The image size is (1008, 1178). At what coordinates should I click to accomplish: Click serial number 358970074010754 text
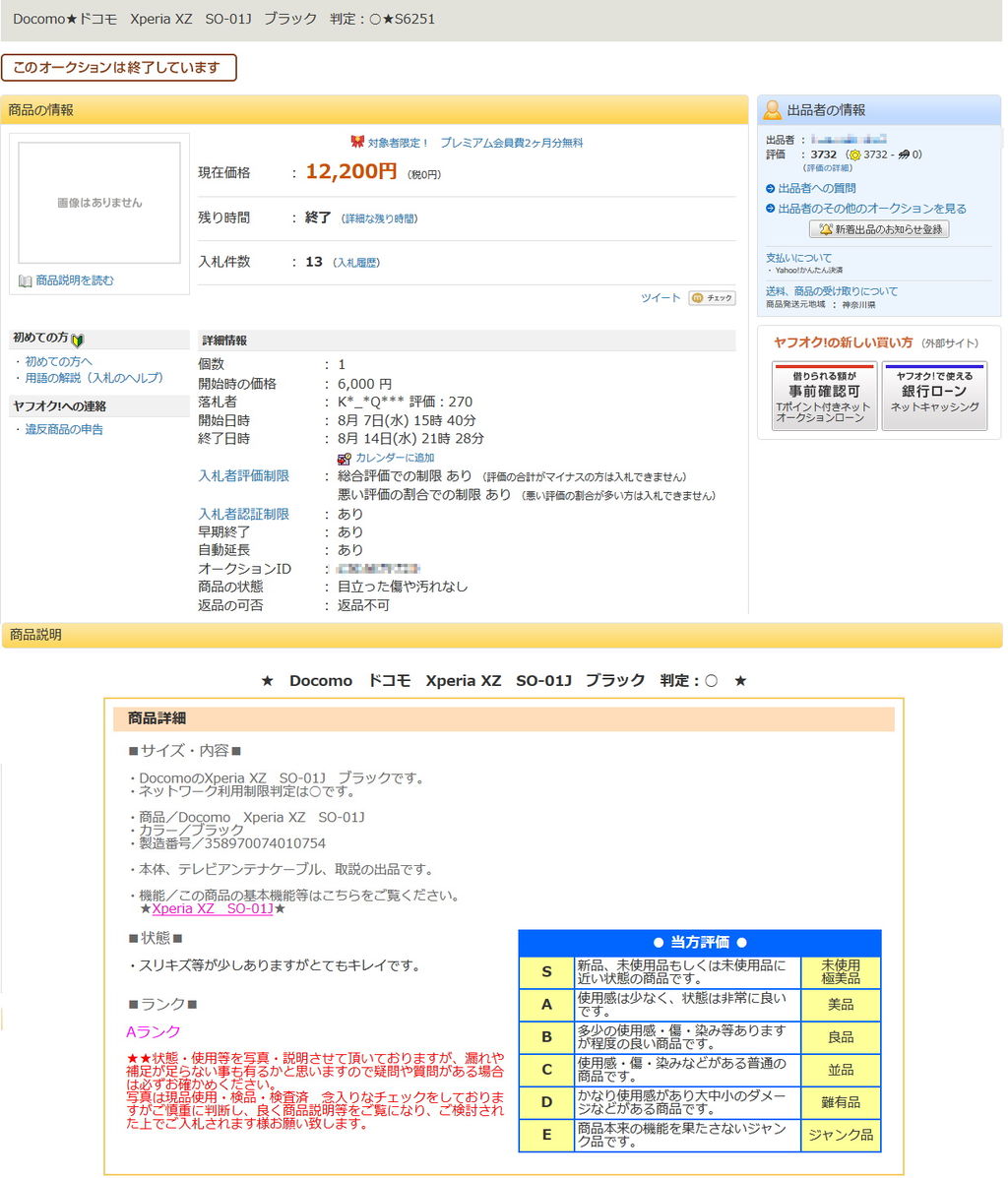[265, 843]
